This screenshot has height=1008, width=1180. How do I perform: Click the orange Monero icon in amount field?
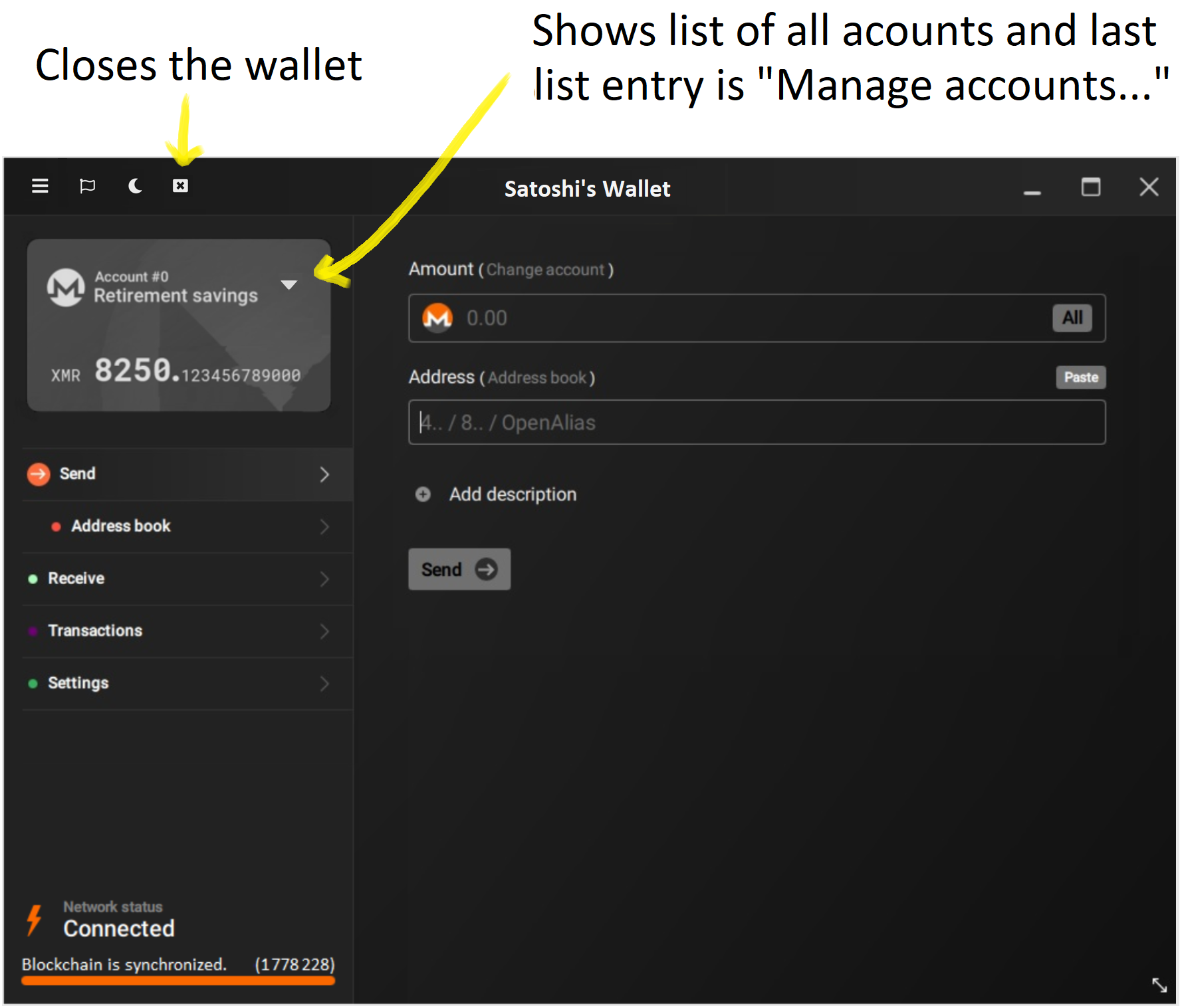pyautogui.click(x=437, y=318)
